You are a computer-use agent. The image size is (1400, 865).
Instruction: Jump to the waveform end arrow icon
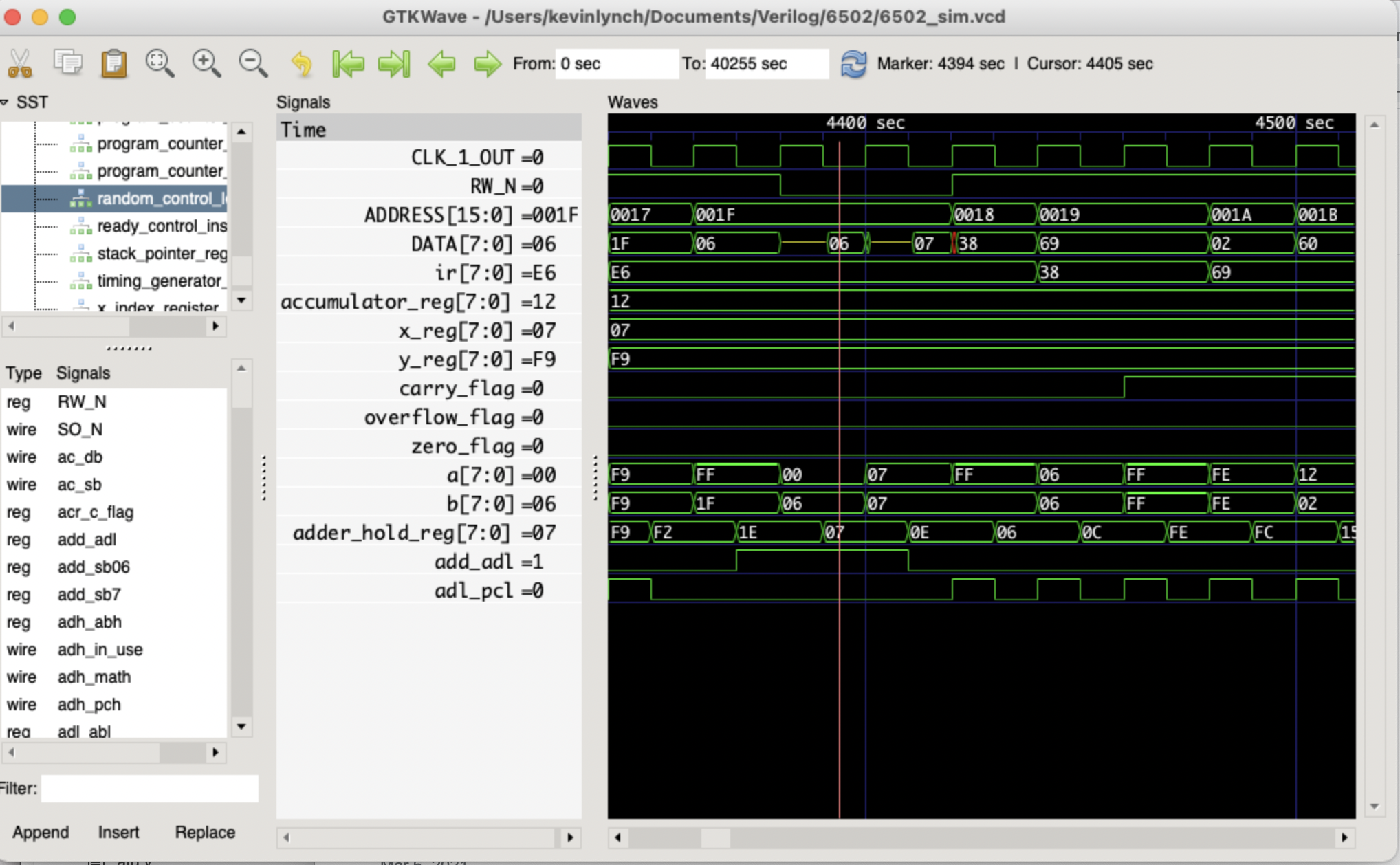point(394,64)
